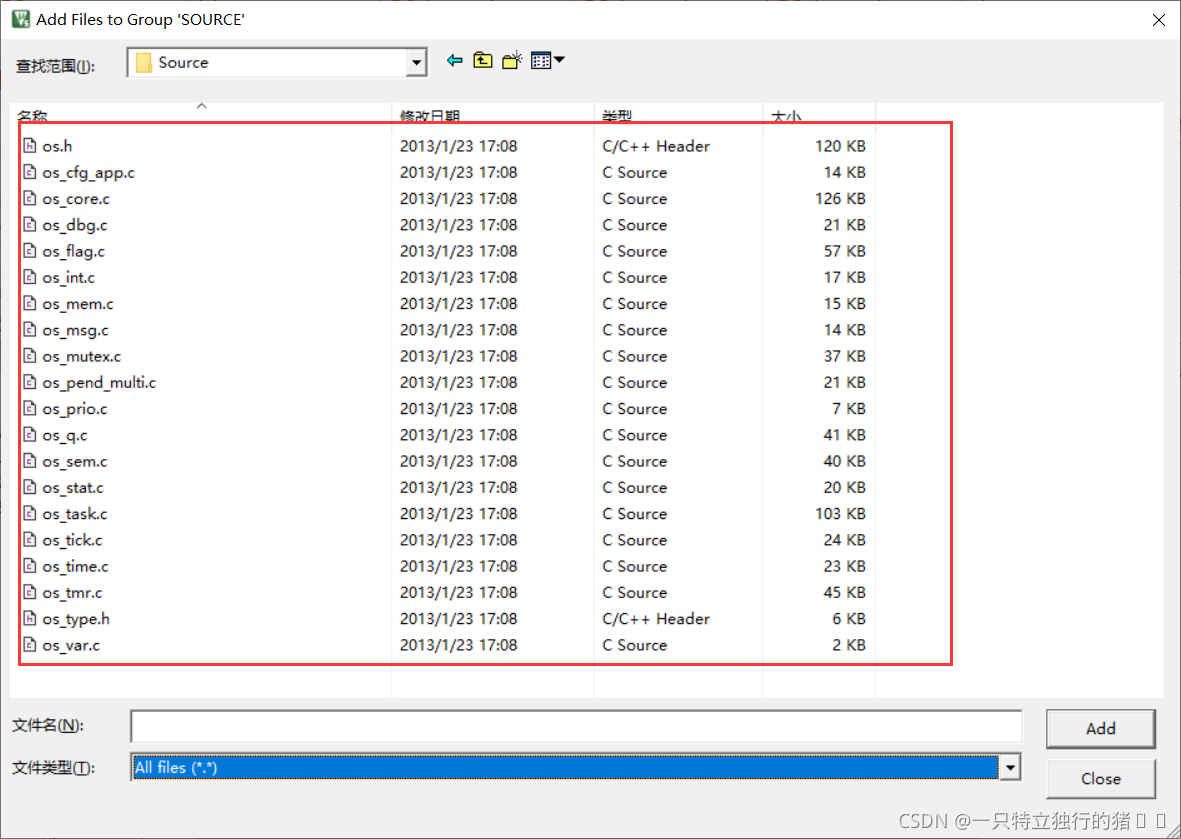Select the file name os_tmr.c
The width and height of the screenshot is (1181, 839).
point(72,593)
